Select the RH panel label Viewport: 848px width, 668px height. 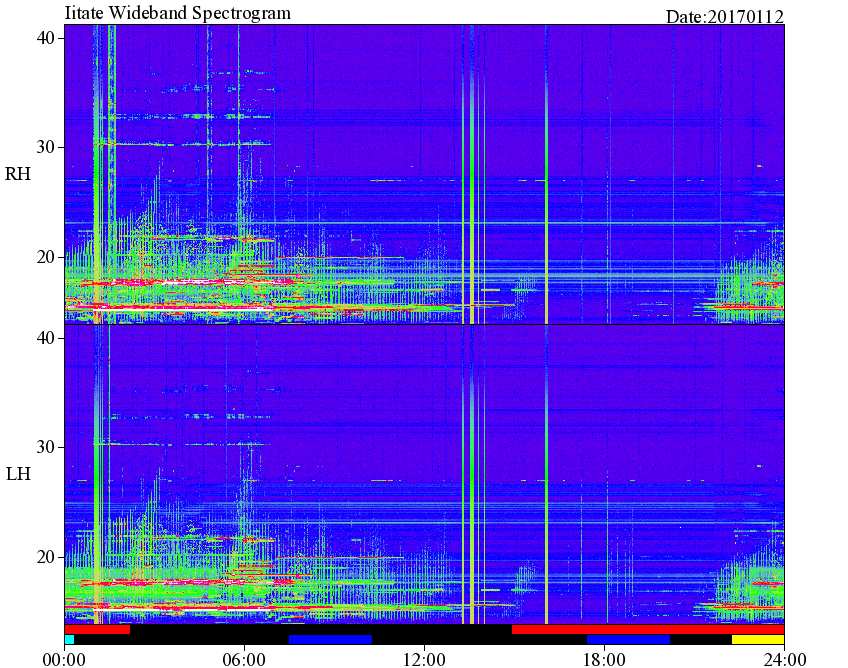[18, 174]
